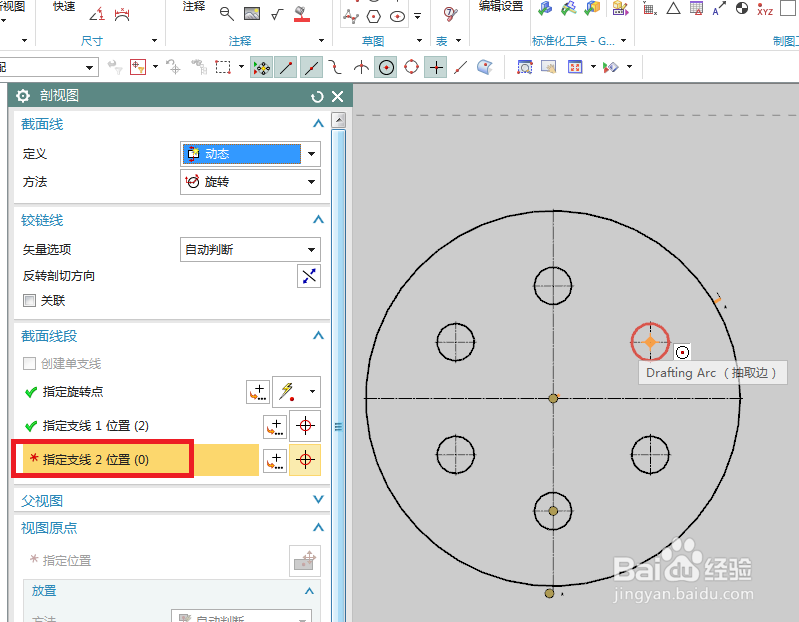Toggle the end point snap
Image resolution: width=799 pixels, height=622 pixels.
pos(285,67)
